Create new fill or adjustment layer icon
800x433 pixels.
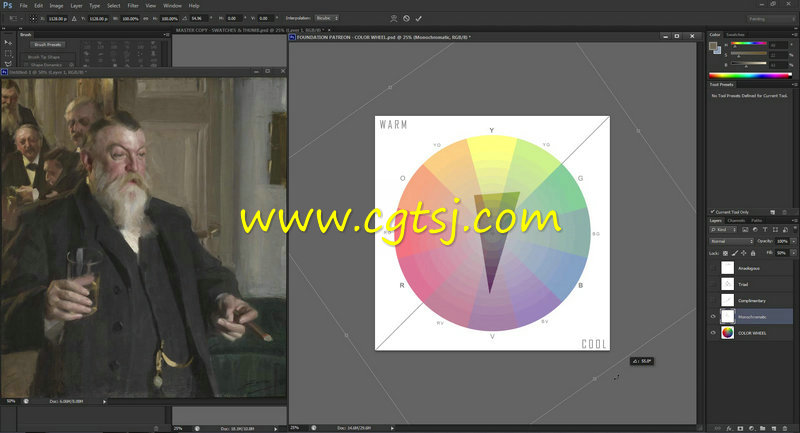pos(752,428)
